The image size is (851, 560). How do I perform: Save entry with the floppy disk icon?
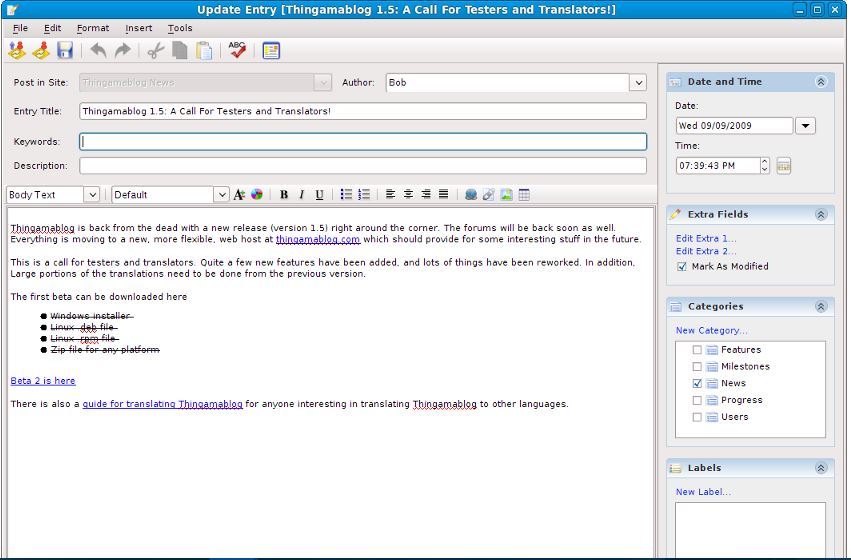click(65, 50)
